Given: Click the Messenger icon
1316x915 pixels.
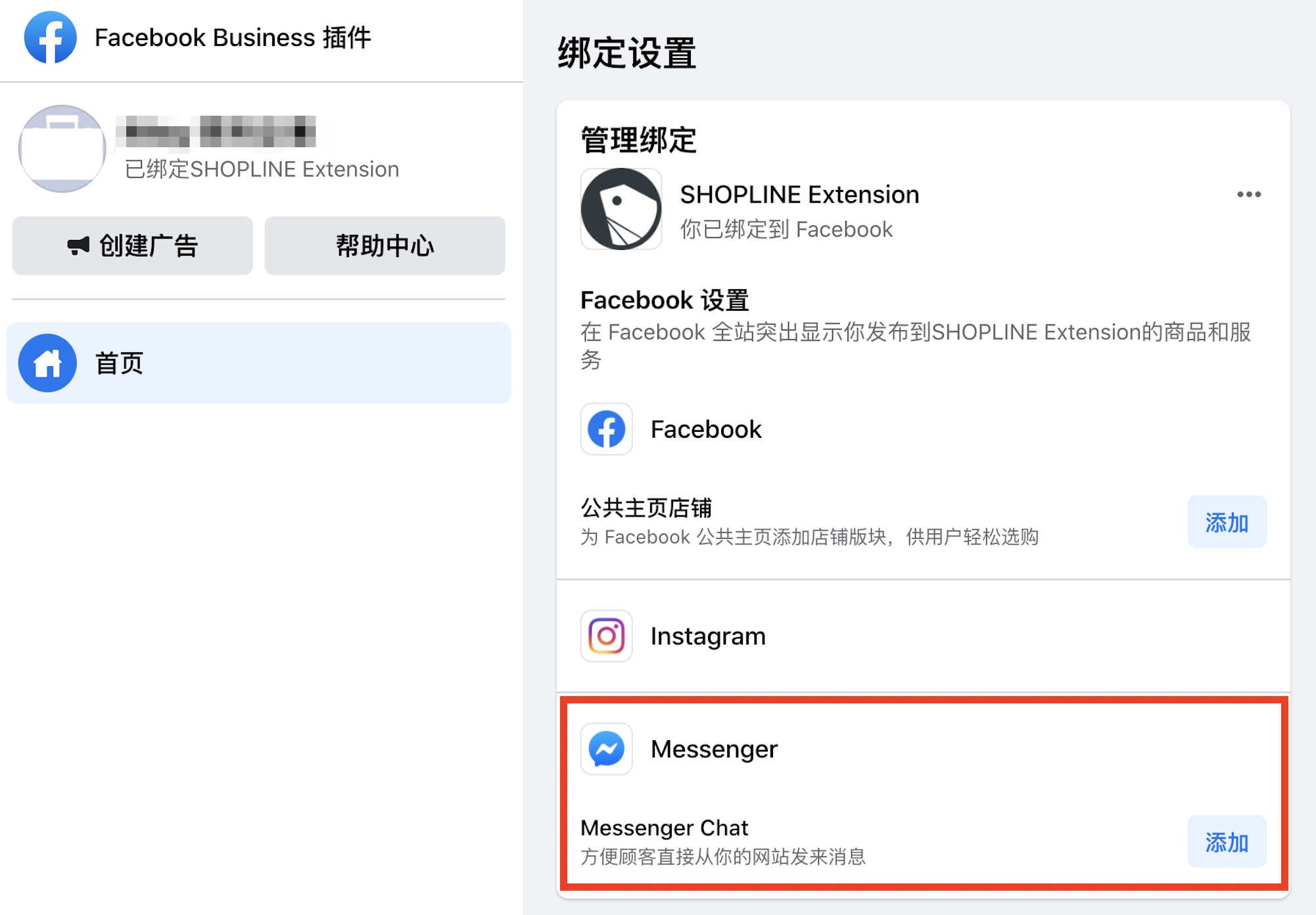Looking at the screenshot, I should click(606, 749).
